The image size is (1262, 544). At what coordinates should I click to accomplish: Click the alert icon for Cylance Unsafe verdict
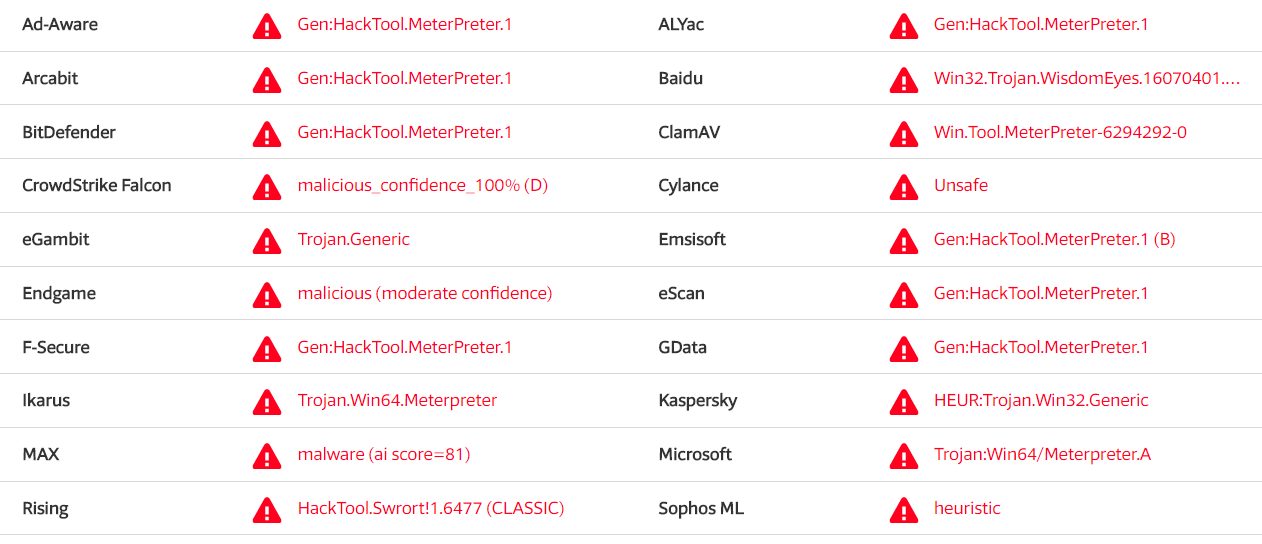point(903,186)
